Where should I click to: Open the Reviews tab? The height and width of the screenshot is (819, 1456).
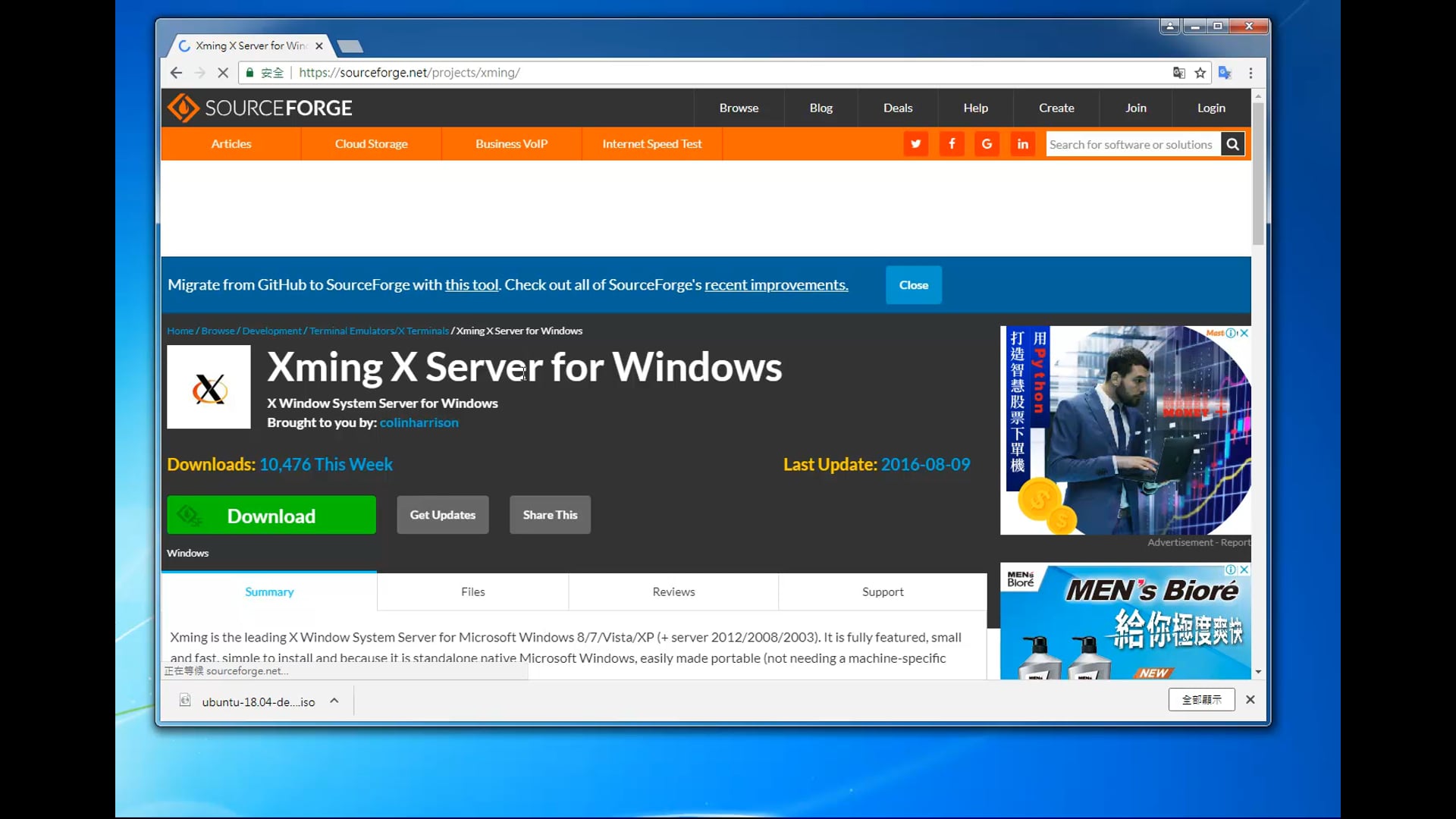[673, 591]
